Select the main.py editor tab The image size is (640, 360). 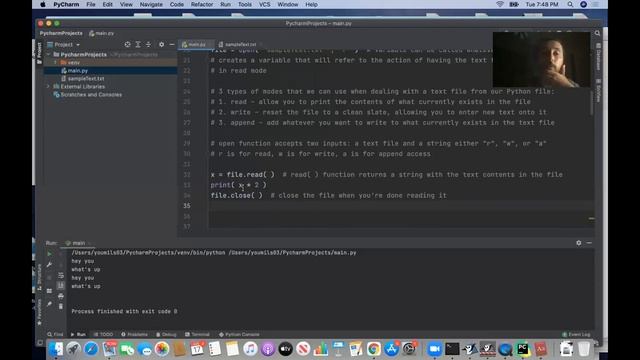pos(197,44)
